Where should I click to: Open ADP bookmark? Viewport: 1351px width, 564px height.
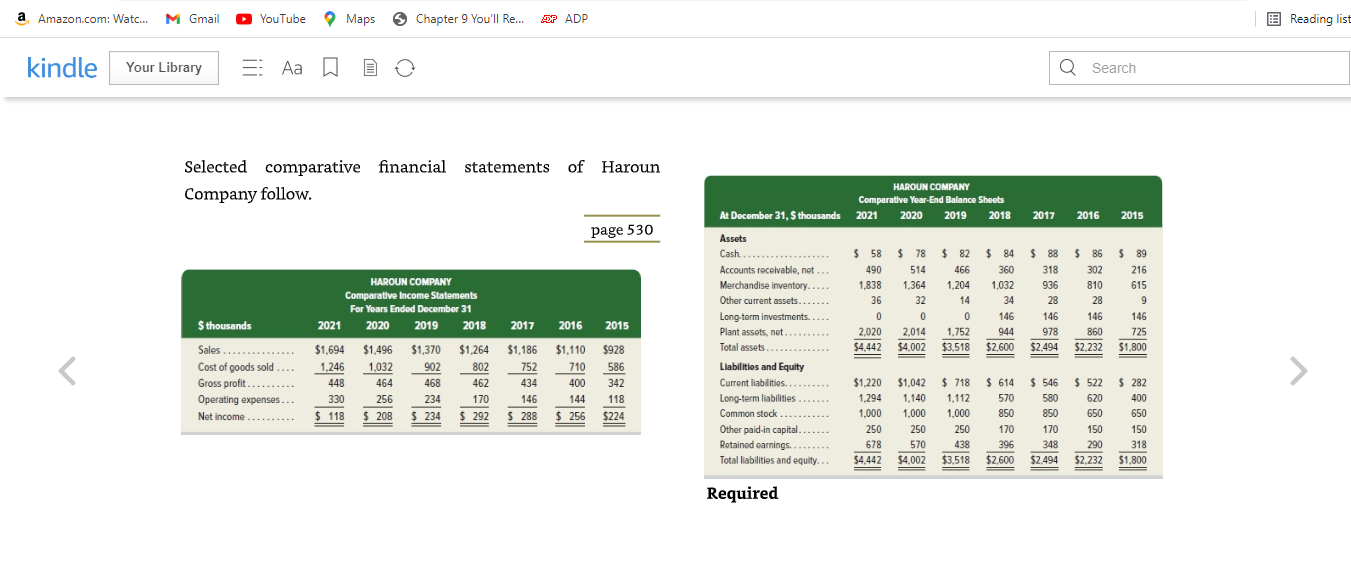click(564, 19)
